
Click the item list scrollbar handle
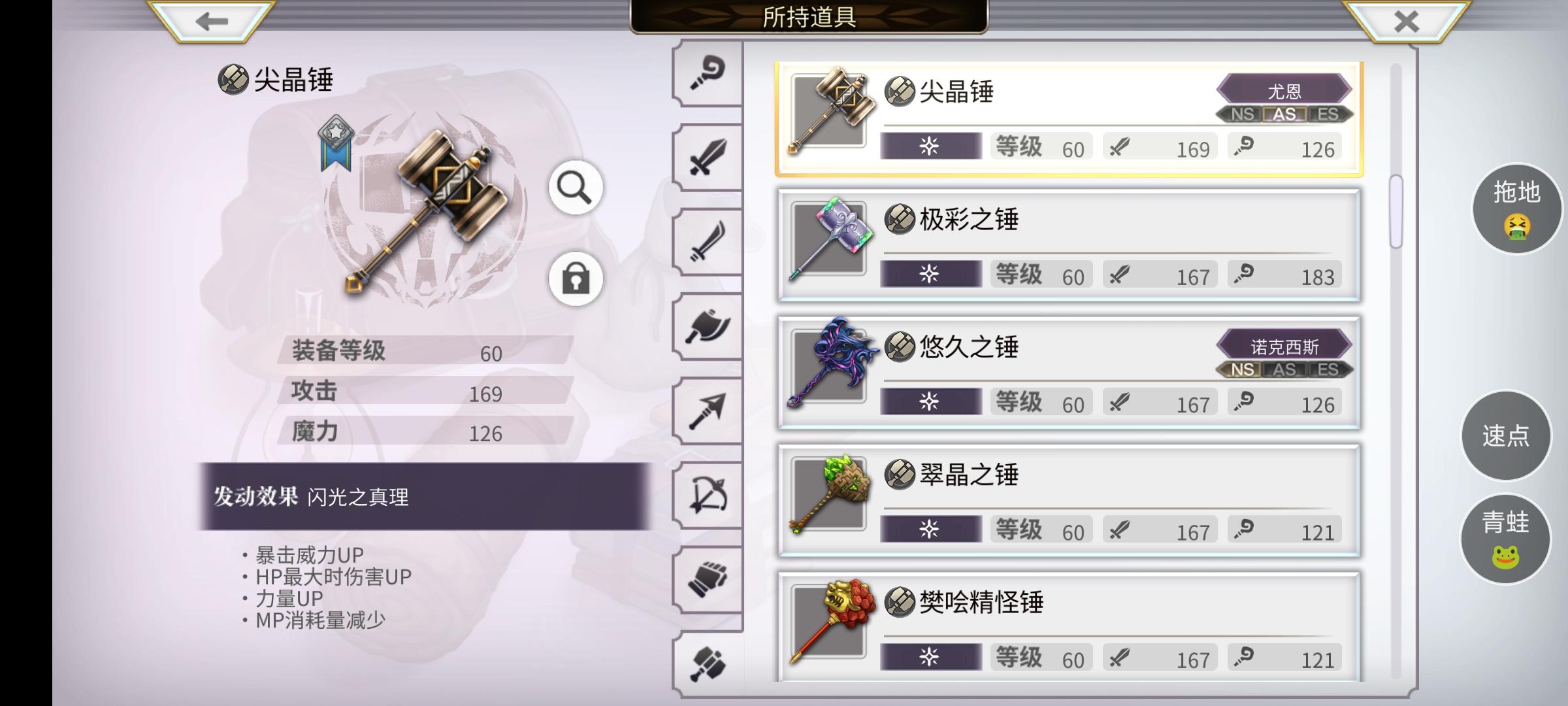coord(1396,211)
